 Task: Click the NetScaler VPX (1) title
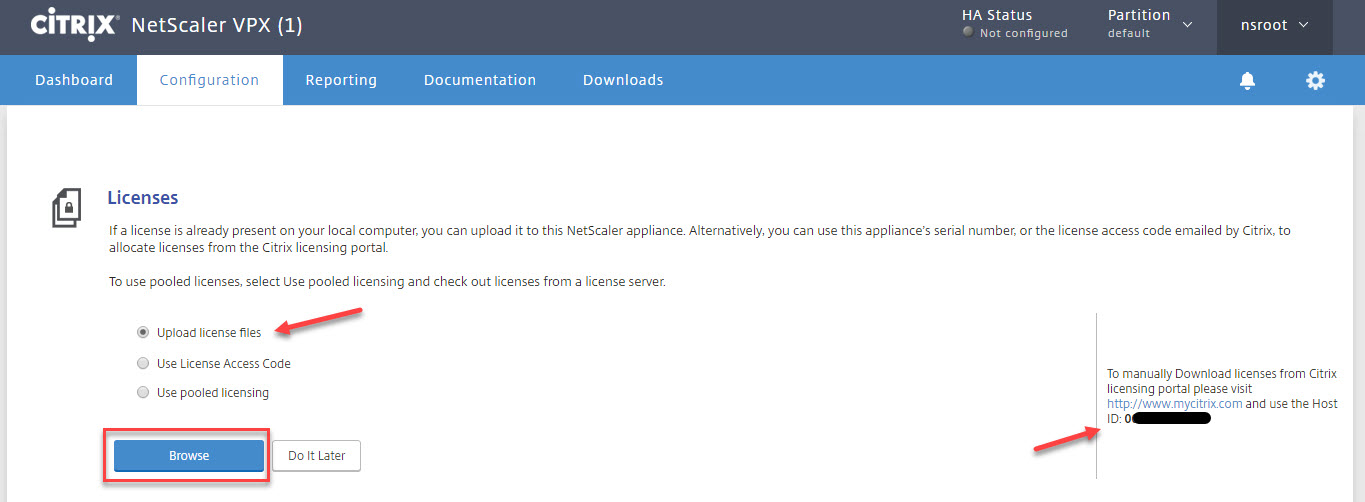(x=217, y=25)
